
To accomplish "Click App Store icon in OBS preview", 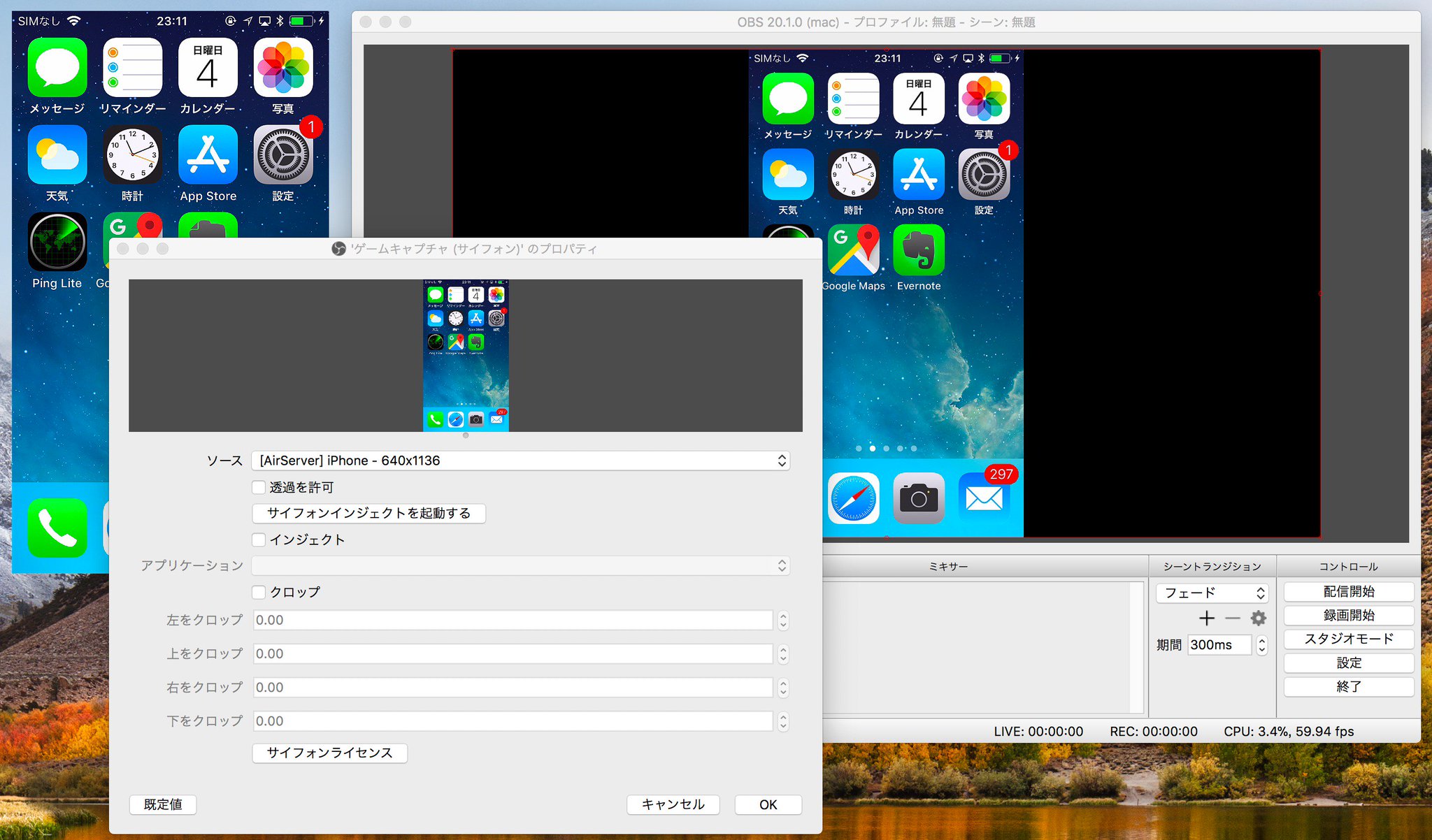I will [919, 174].
